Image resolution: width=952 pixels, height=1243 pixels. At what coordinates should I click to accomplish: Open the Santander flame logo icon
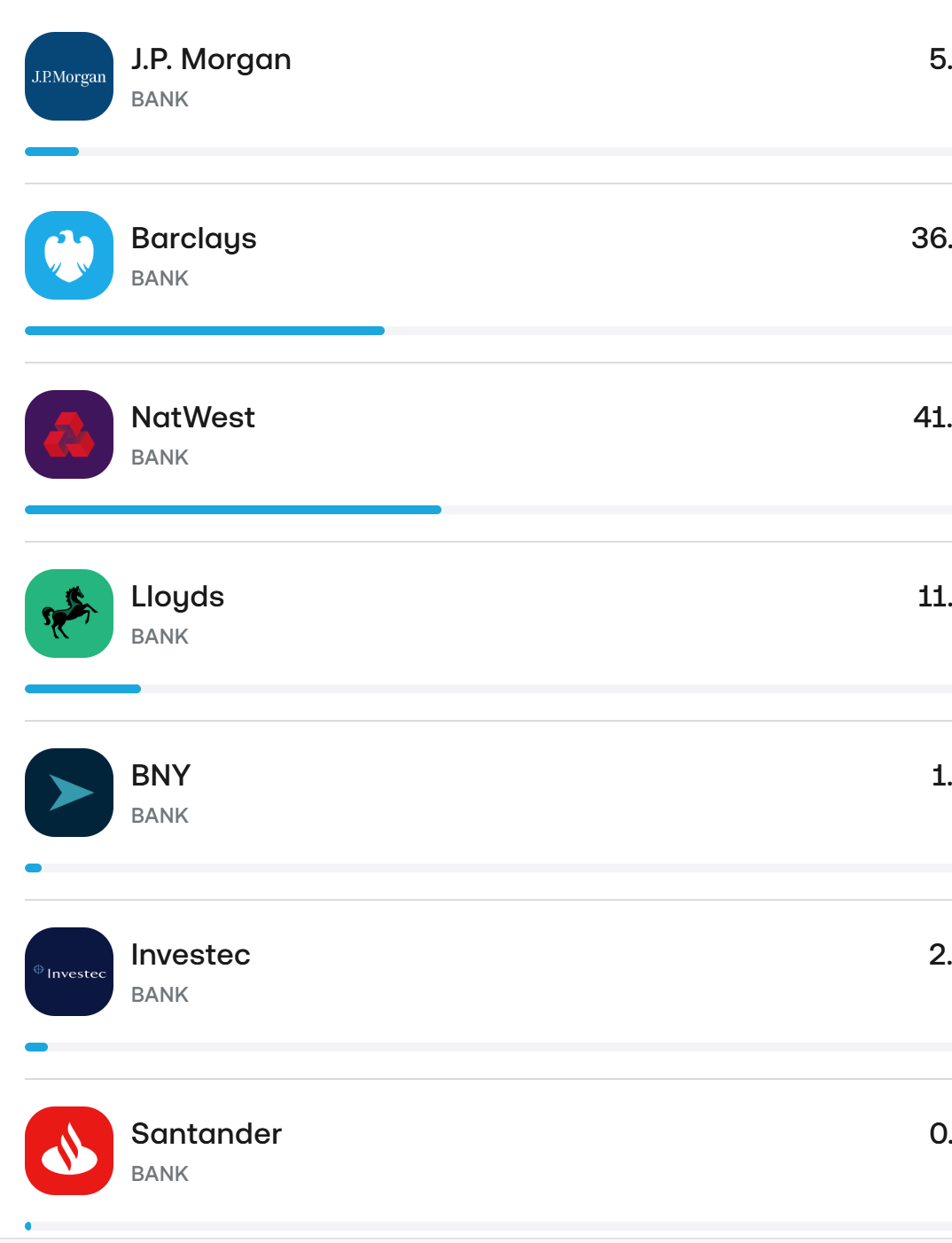69,1151
